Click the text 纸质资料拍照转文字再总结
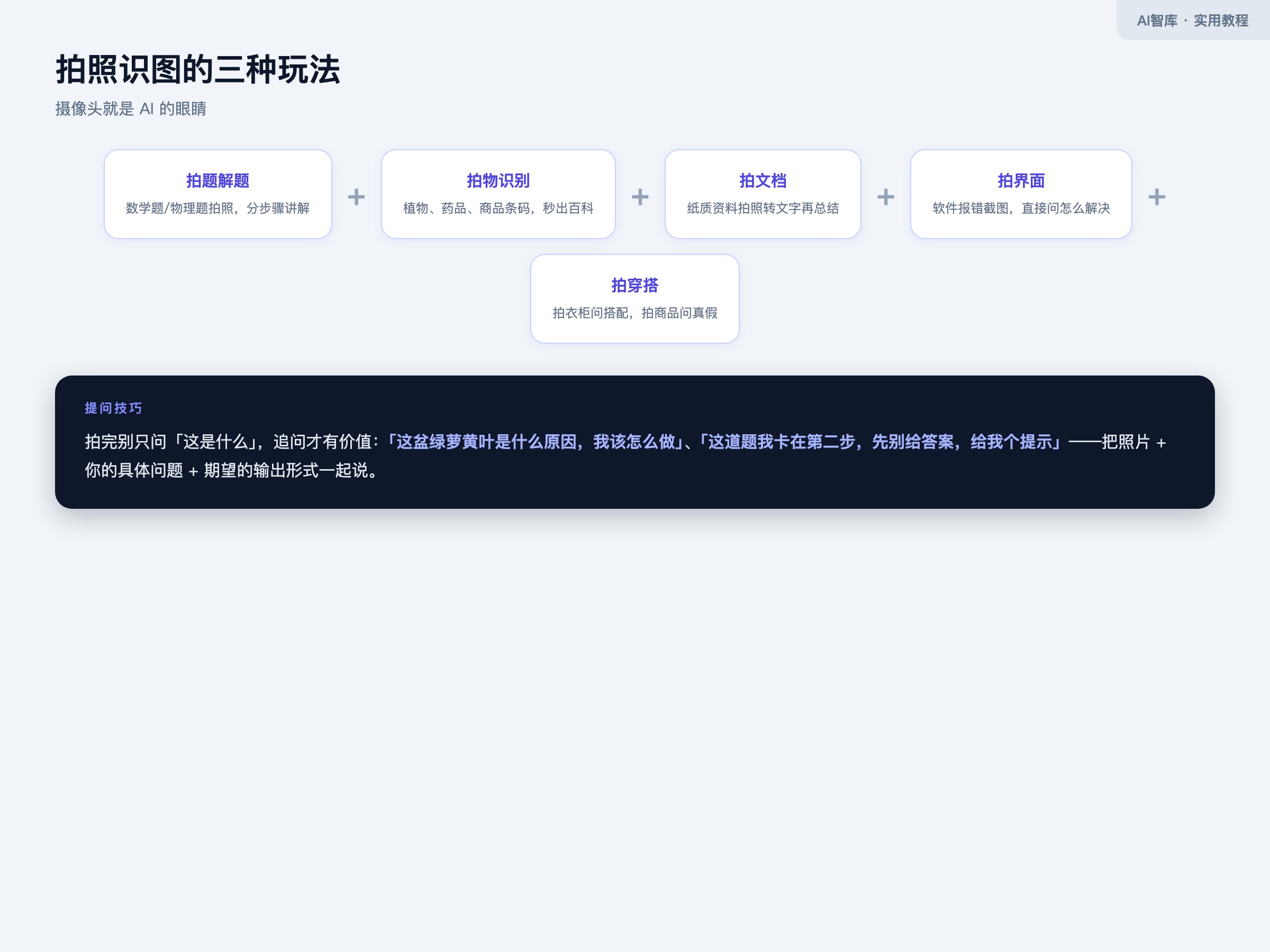The height and width of the screenshot is (952, 1270). point(763,208)
